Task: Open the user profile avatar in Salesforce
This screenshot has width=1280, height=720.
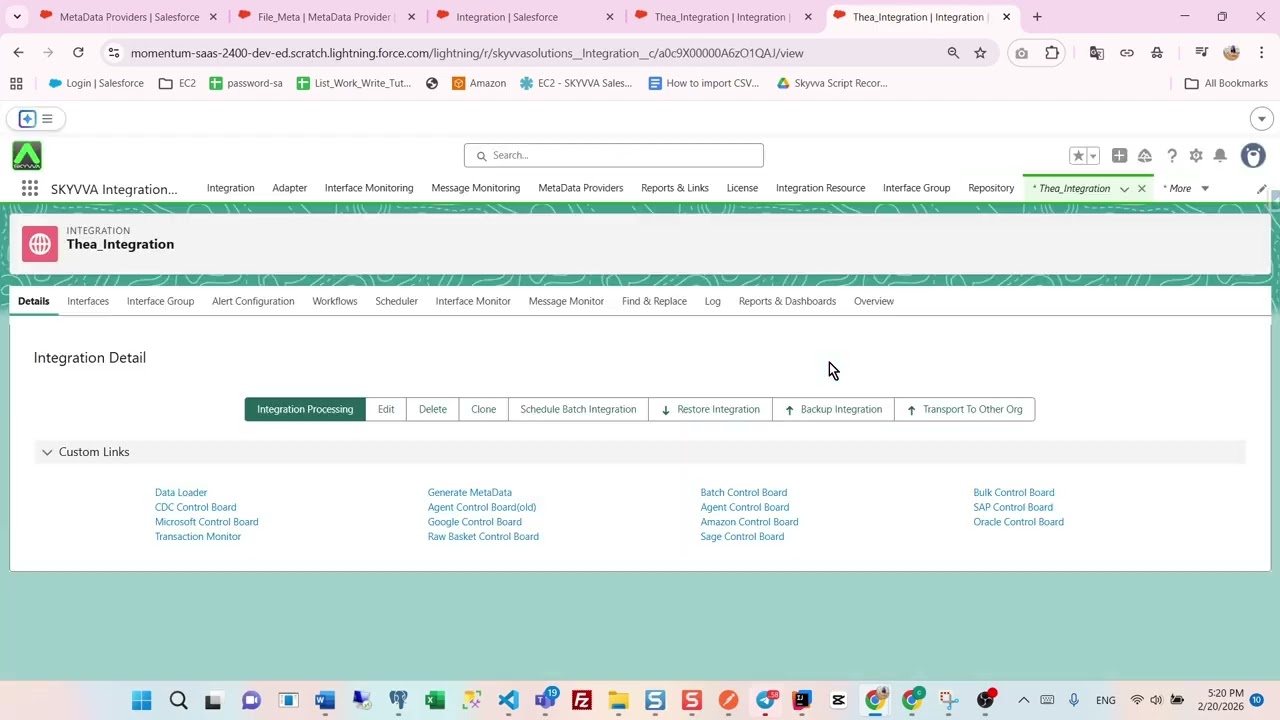Action: [1253, 155]
